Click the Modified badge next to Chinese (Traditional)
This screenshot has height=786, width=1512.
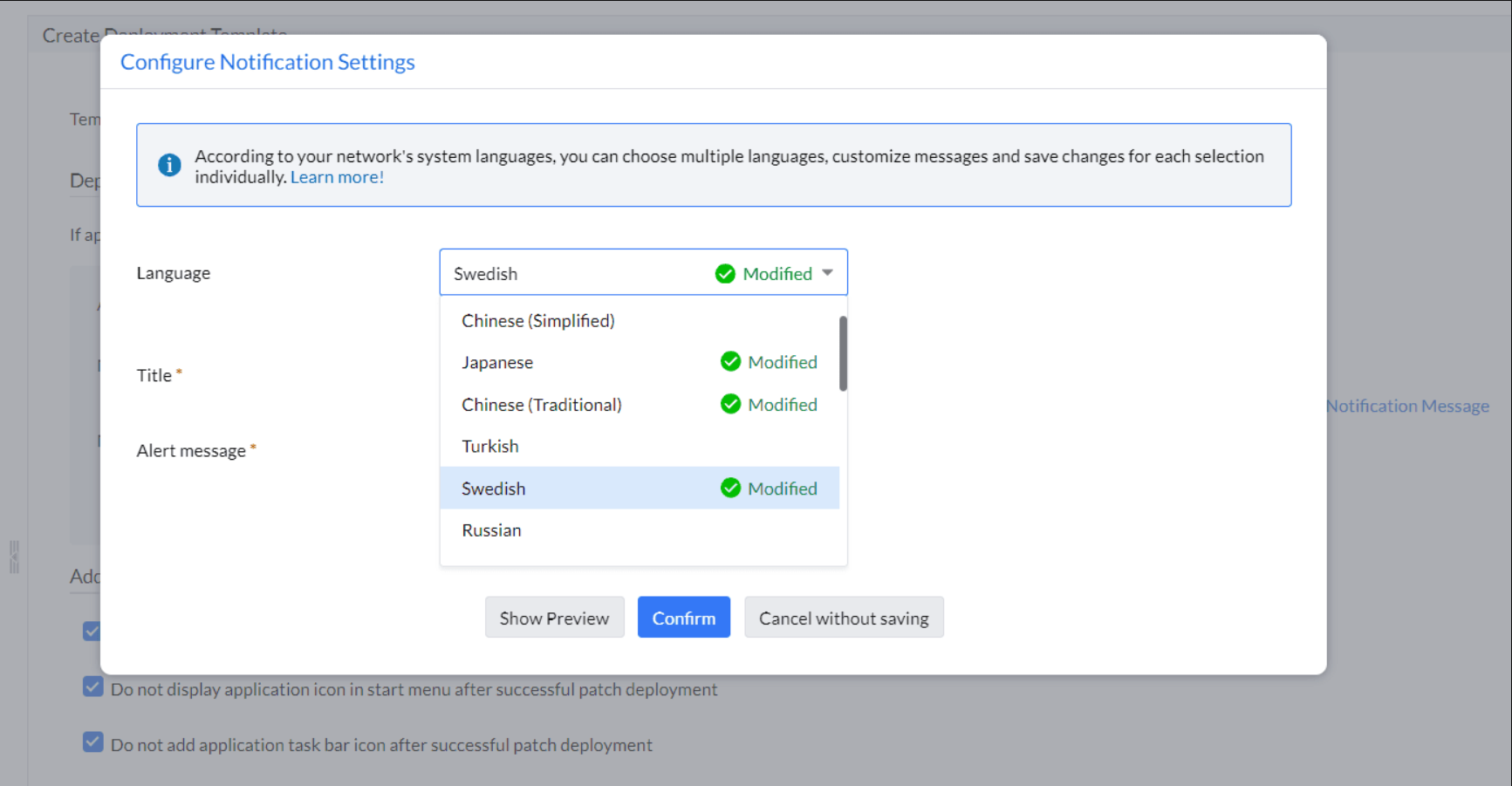coord(769,404)
